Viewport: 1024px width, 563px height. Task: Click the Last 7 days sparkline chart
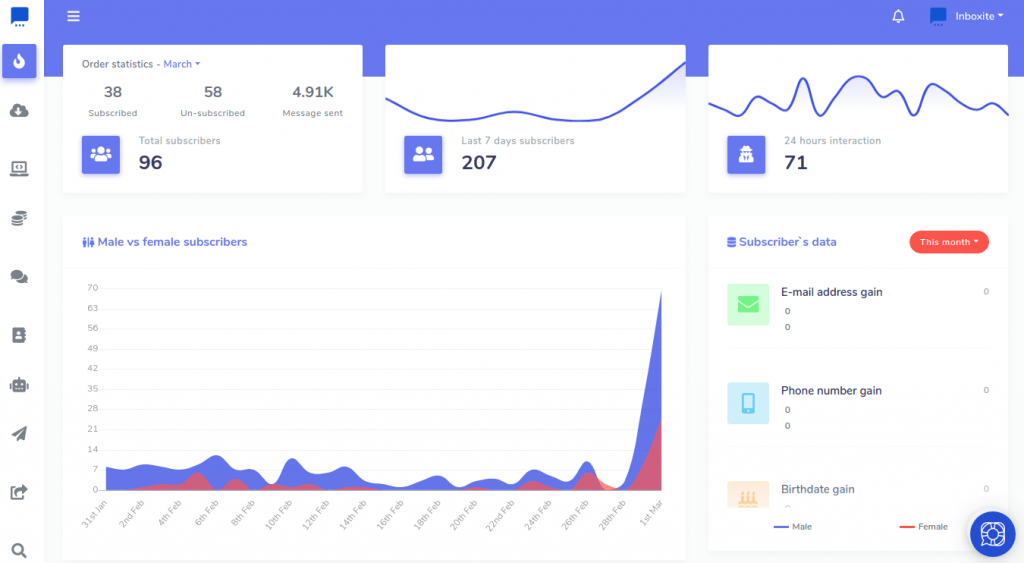pyautogui.click(x=536, y=92)
